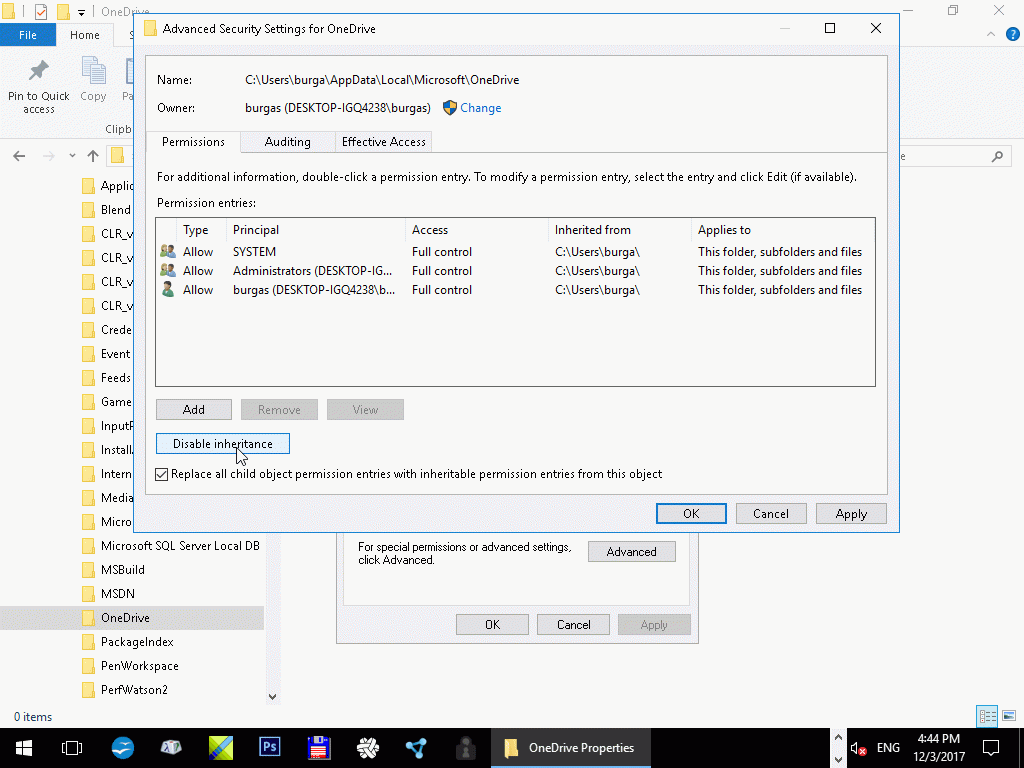The image size is (1024, 768).
Task: Open the Action Center notifications
Action: point(991,748)
